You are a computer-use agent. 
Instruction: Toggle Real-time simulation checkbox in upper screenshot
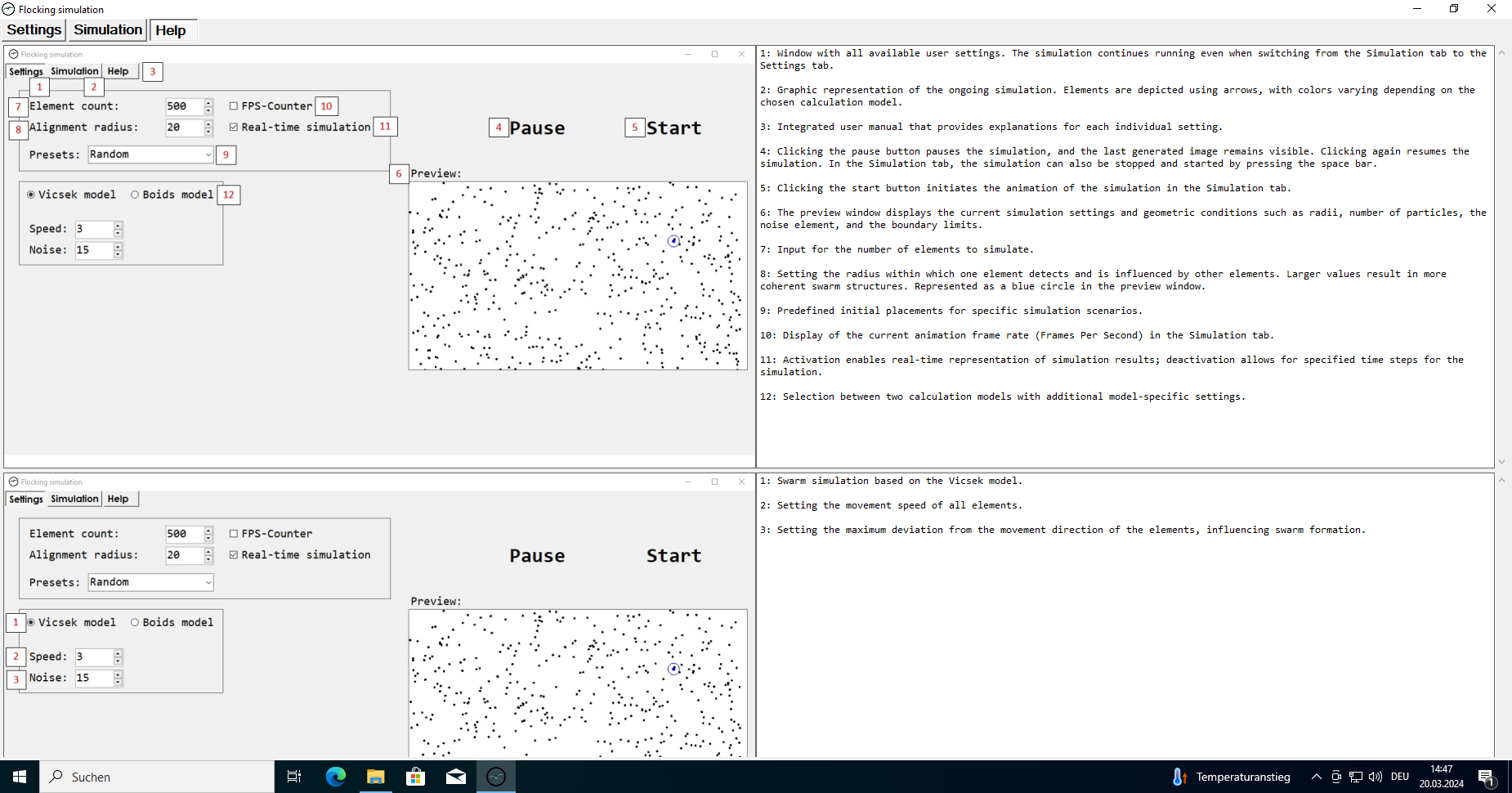[234, 128]
